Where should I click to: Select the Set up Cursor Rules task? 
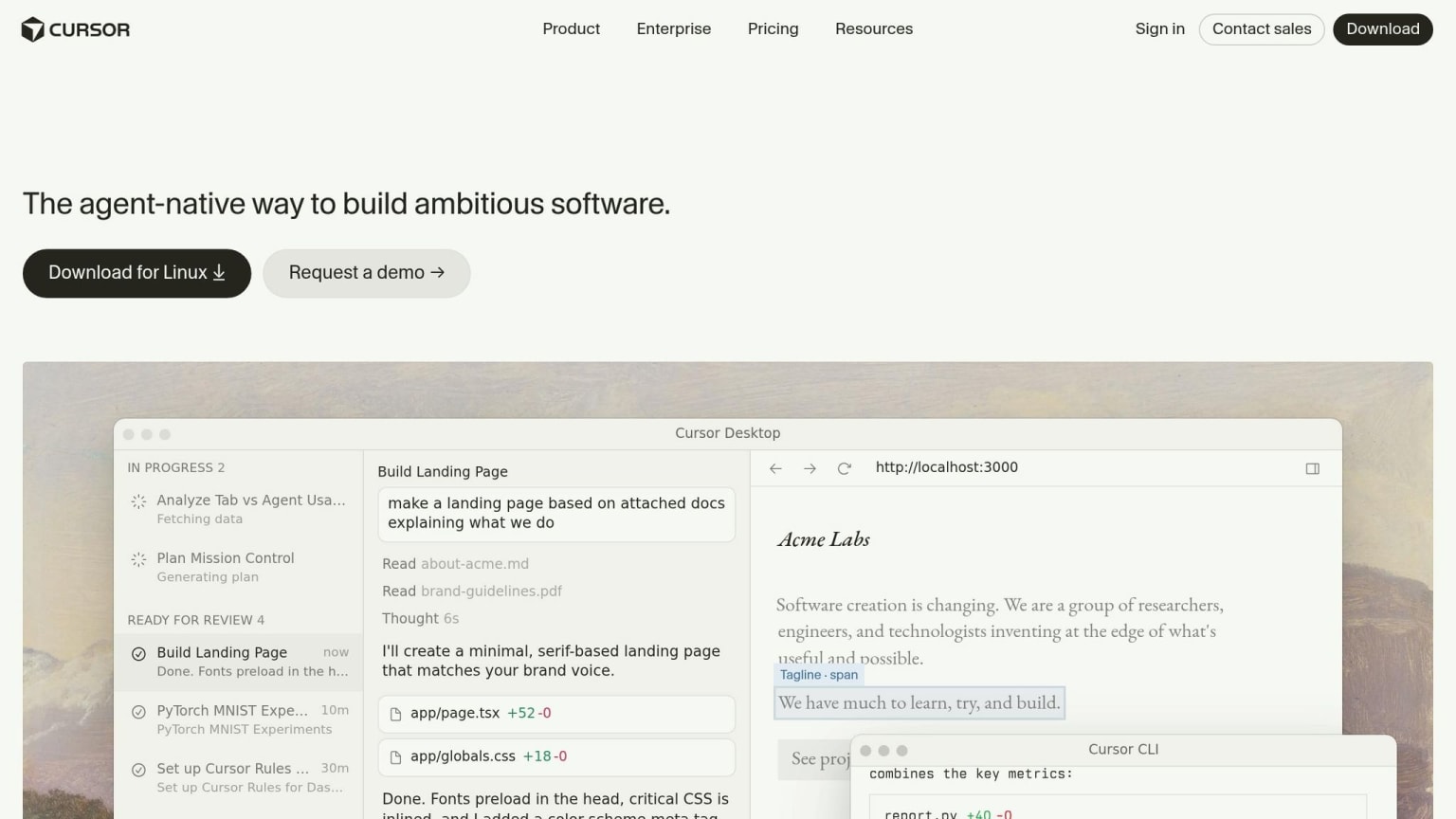point(238,777)
